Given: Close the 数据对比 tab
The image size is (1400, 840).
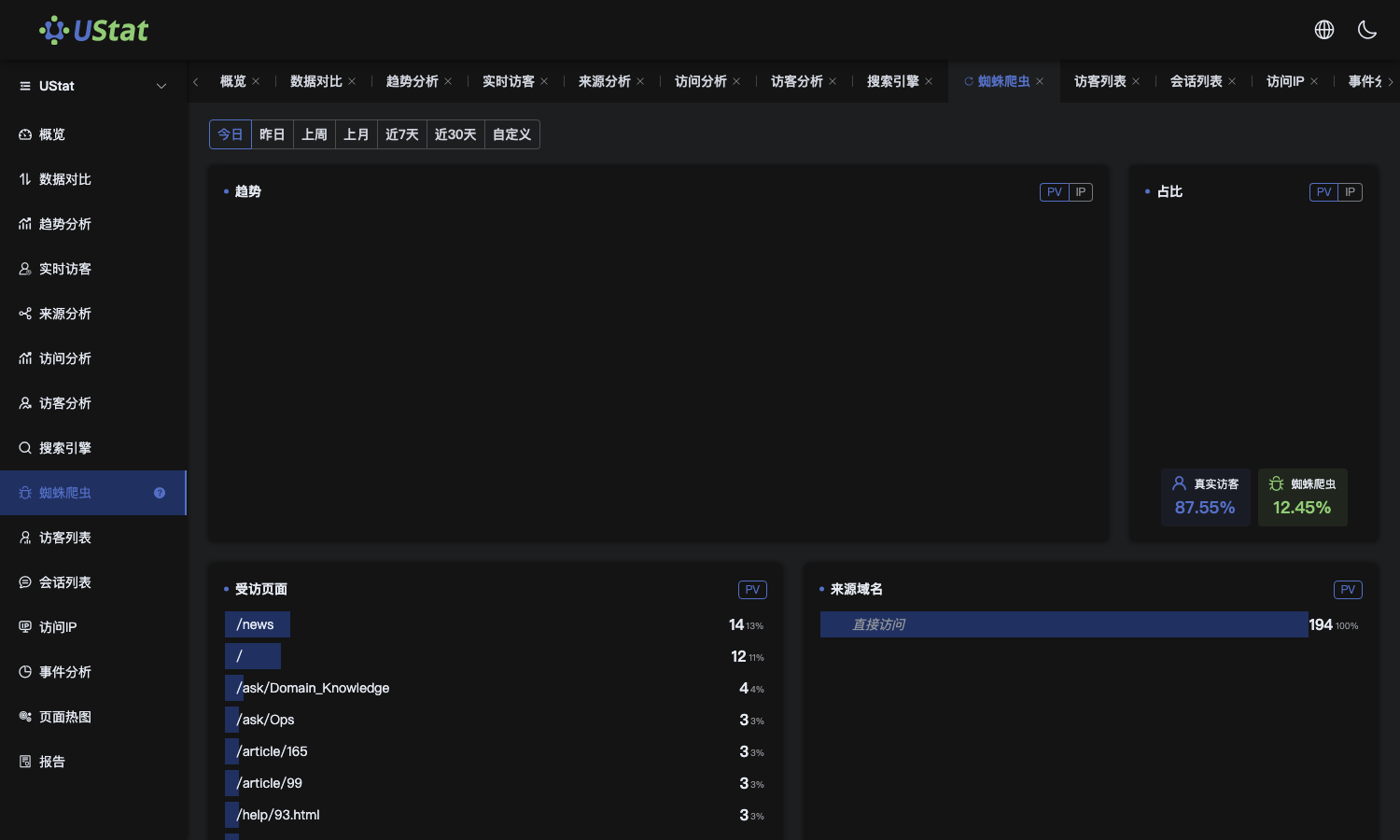Looking at the screenshot, I should pos(352,81).
